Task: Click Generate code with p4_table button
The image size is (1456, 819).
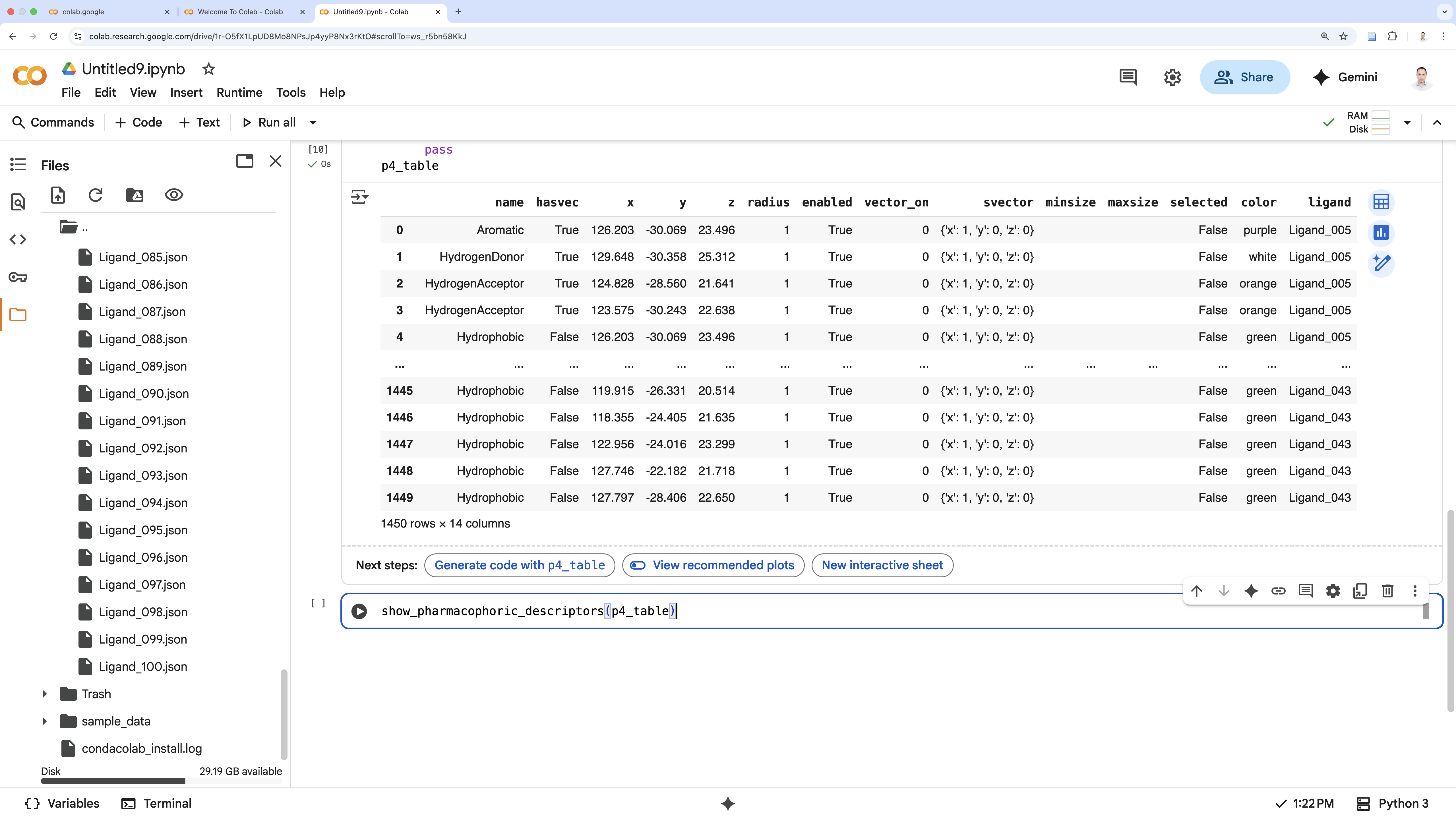Action: point(519,565)
